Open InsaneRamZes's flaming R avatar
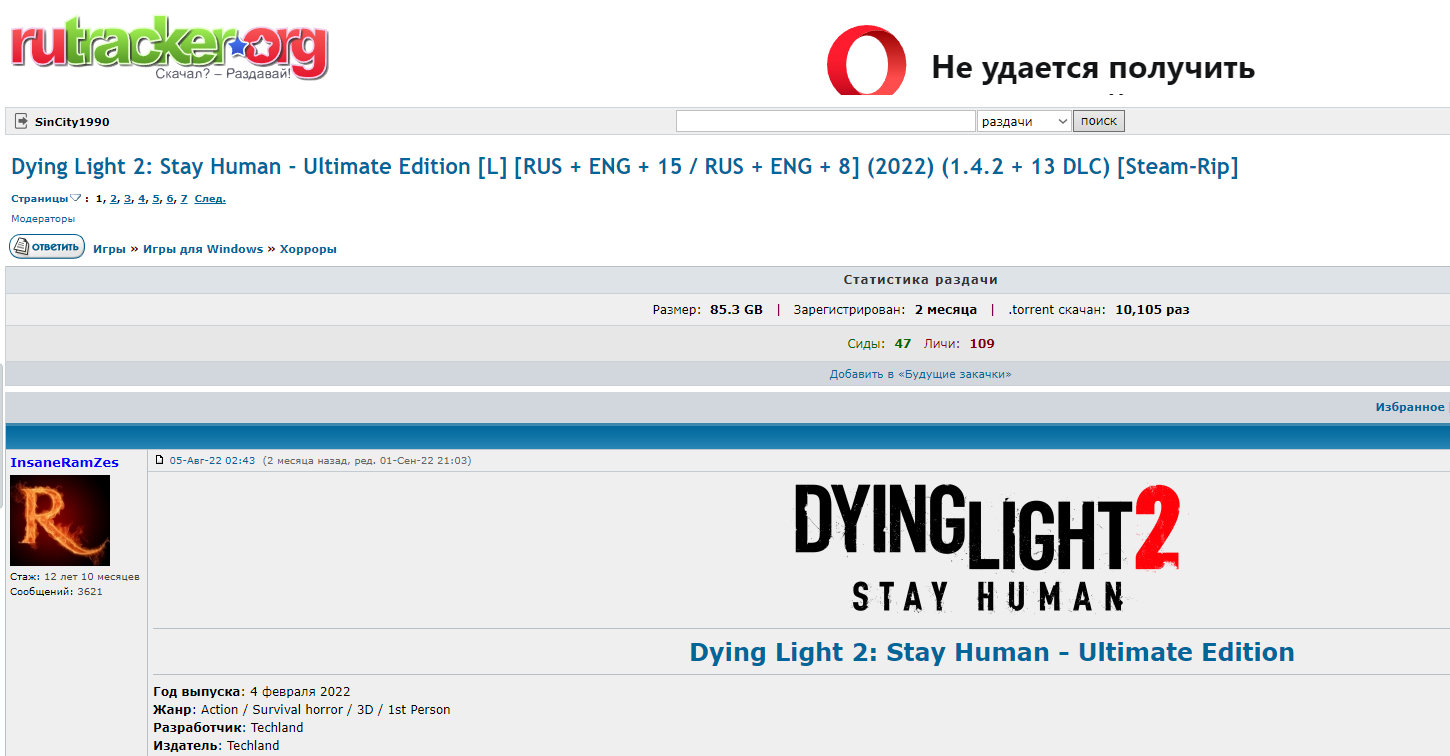This screenshot has width=1450, height=756. point(60,520)
